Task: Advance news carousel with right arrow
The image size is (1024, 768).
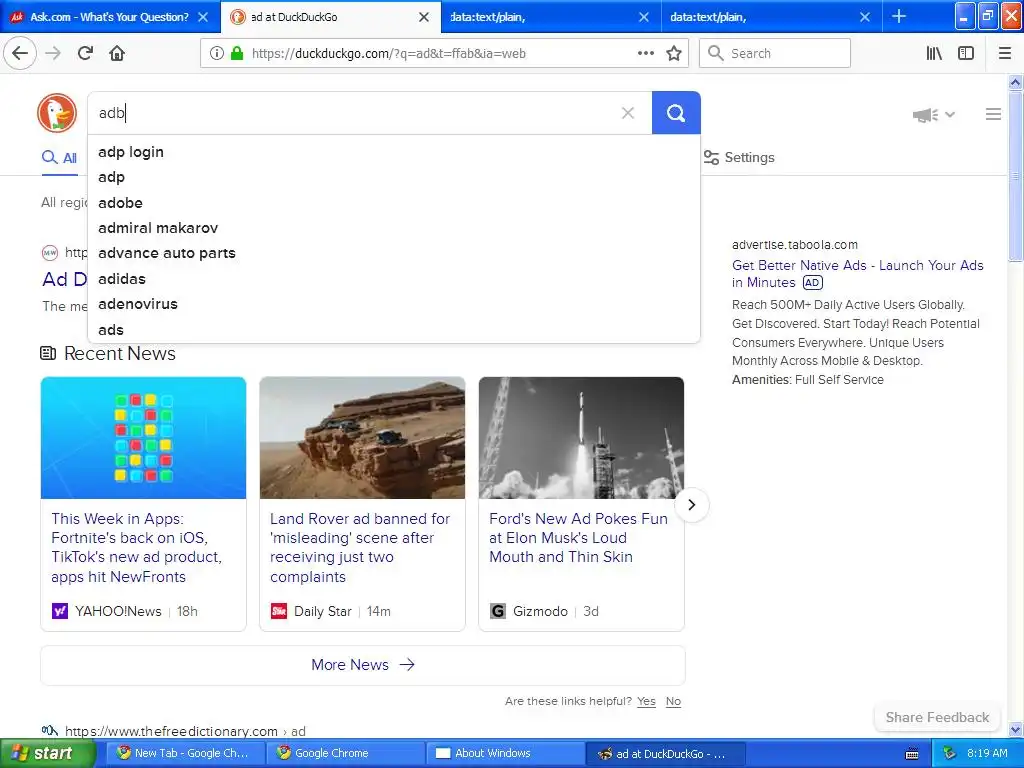Action: pos(692,505)
